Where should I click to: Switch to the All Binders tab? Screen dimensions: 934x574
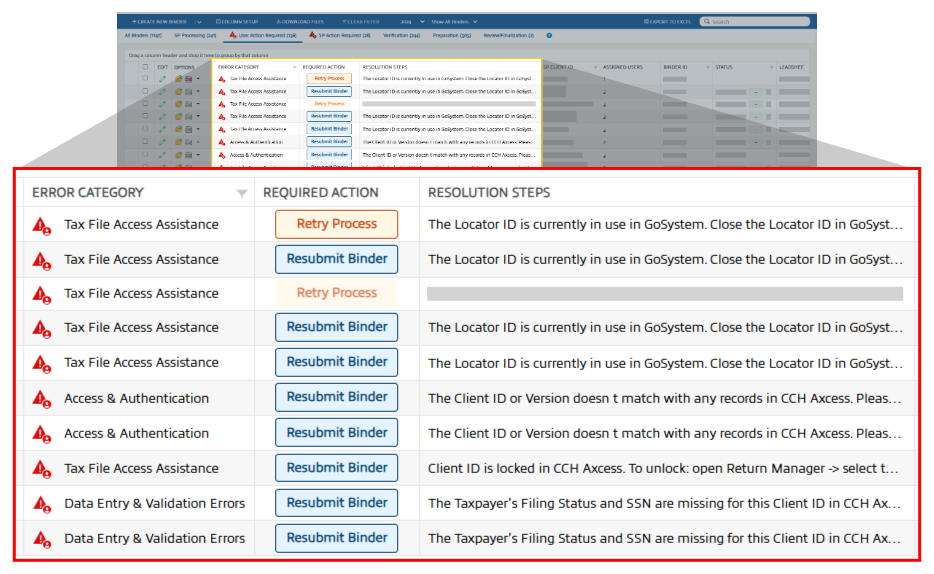(x=143, y=36)
